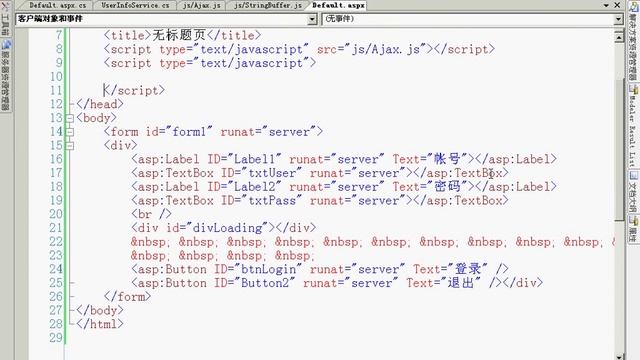Open the 文档大纲 document outline side tab

633,192
